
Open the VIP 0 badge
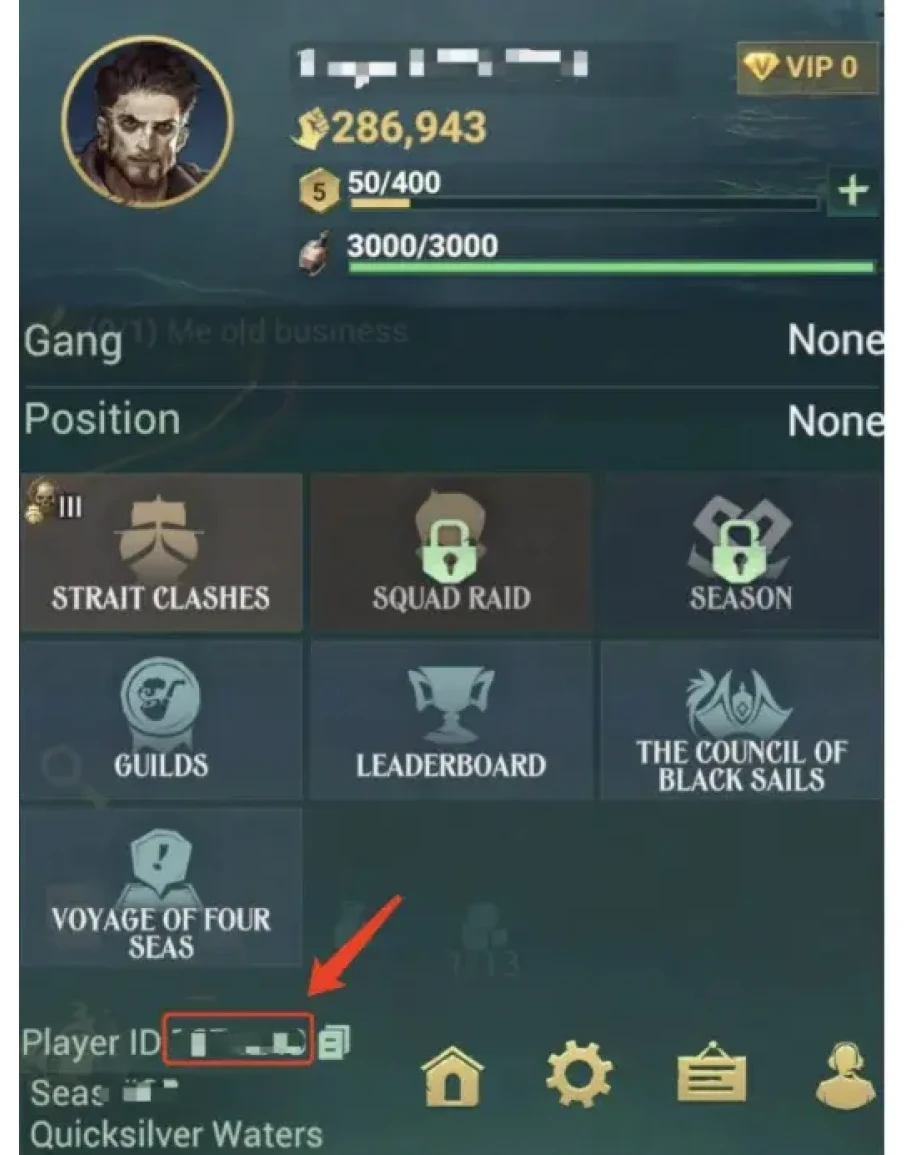[807, 68]
